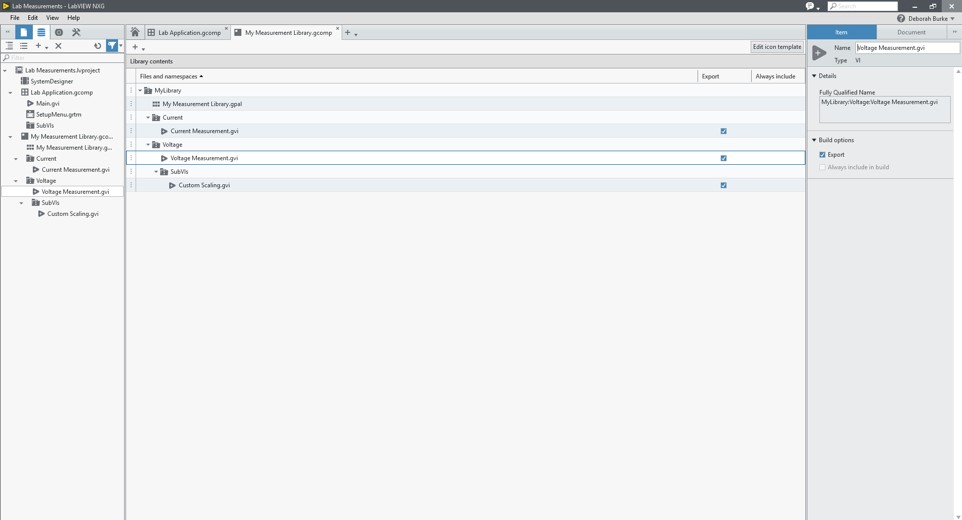The image size is (962, 520).
Task: Open the File menu
Action: coord(15,18)
